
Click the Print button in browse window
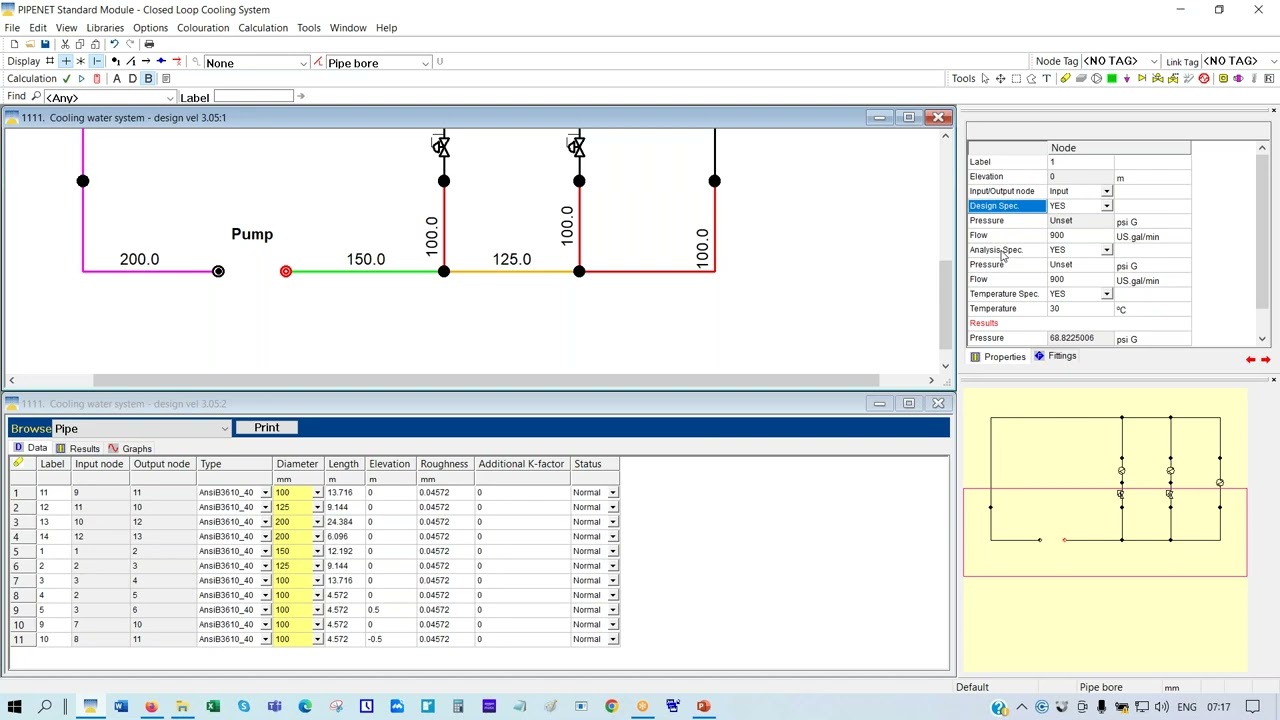coord(266,427)
